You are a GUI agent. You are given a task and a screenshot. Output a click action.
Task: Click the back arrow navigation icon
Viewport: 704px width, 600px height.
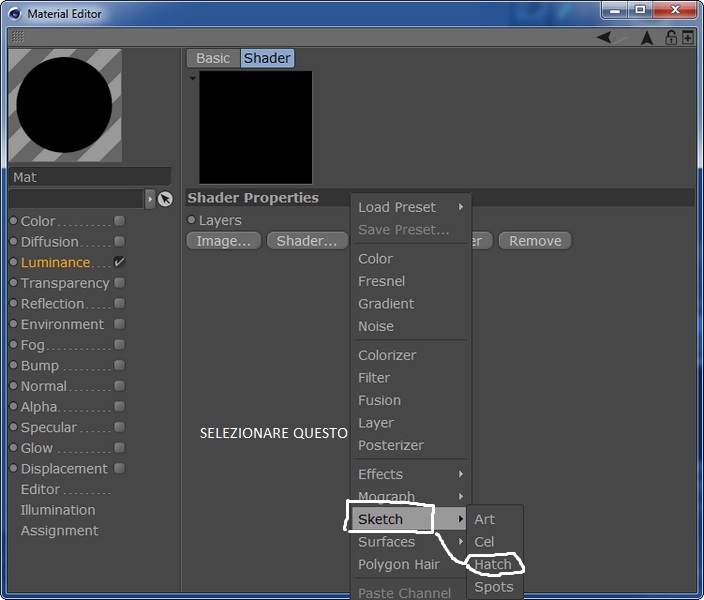pos(604,37)
